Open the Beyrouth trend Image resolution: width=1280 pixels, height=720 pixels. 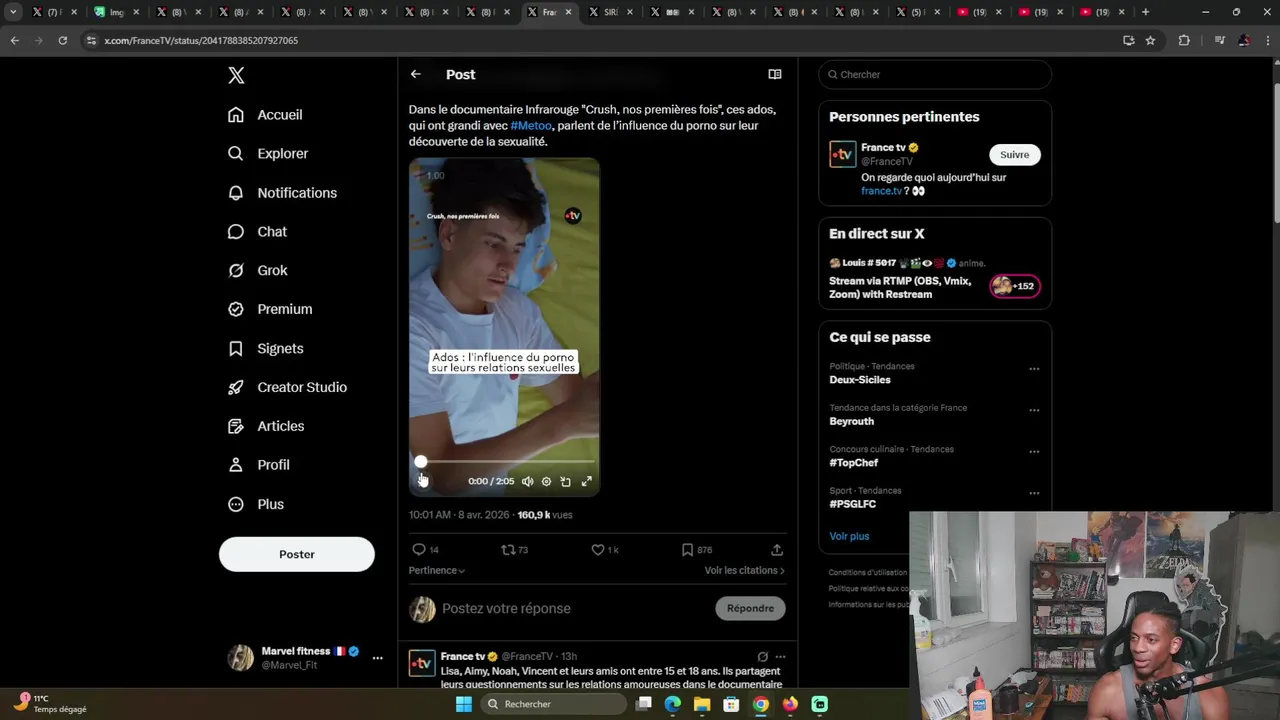click(851, 422)
